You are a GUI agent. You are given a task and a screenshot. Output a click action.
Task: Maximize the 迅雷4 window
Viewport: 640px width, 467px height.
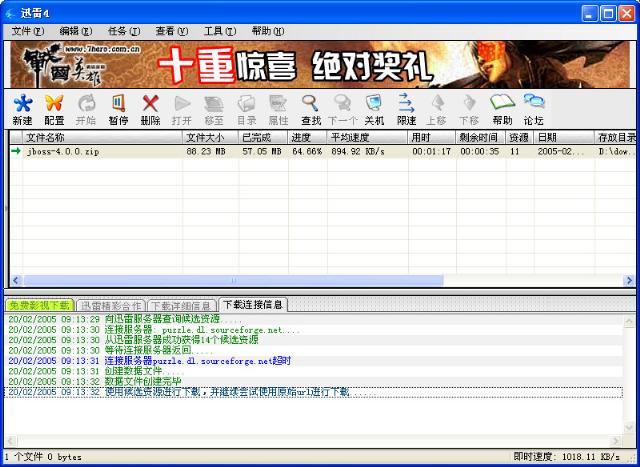[608, 14]
